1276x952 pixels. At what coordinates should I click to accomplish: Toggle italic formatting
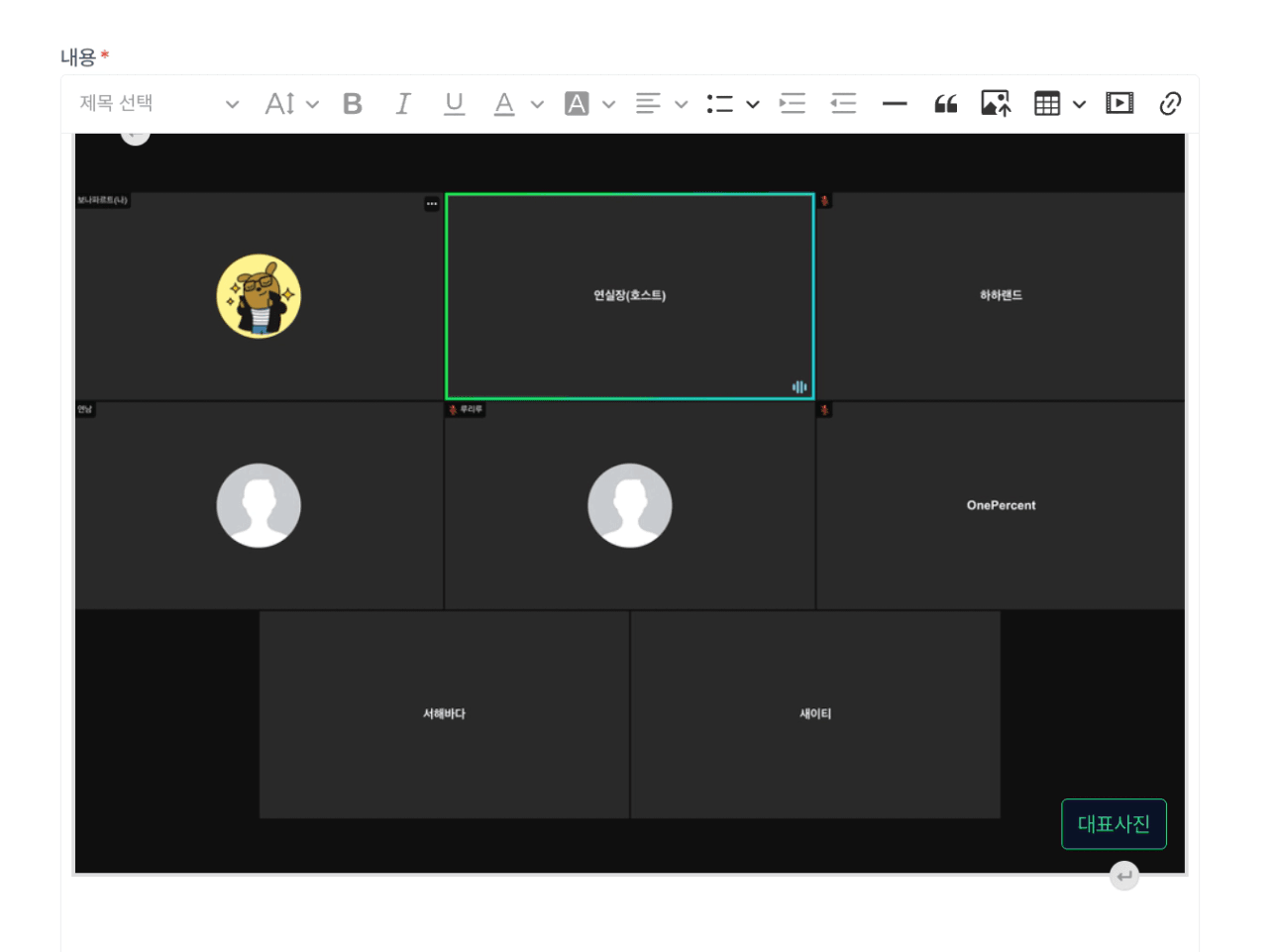click(x=402, y=104)
